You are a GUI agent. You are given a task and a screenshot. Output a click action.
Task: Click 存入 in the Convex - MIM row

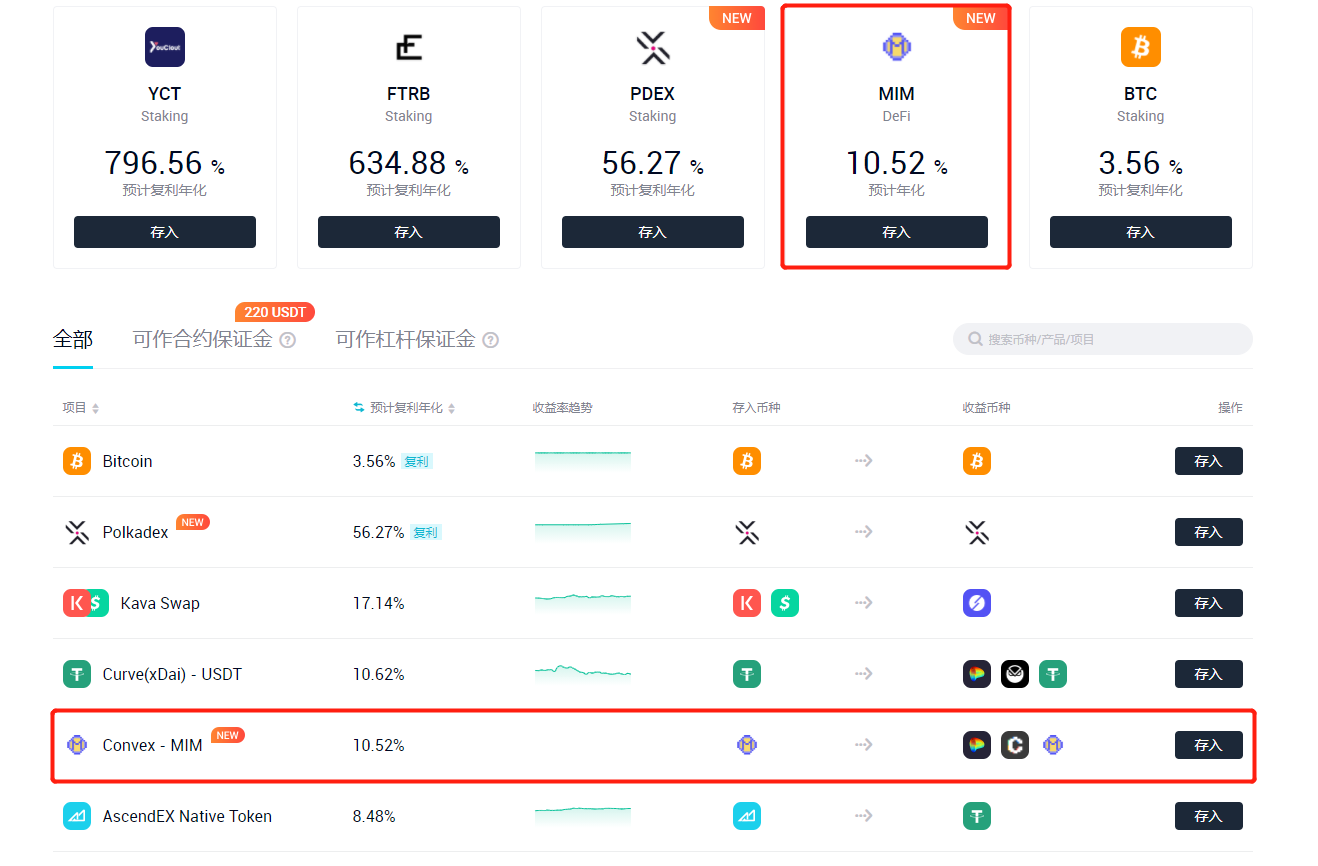[x=1209, y=745]
